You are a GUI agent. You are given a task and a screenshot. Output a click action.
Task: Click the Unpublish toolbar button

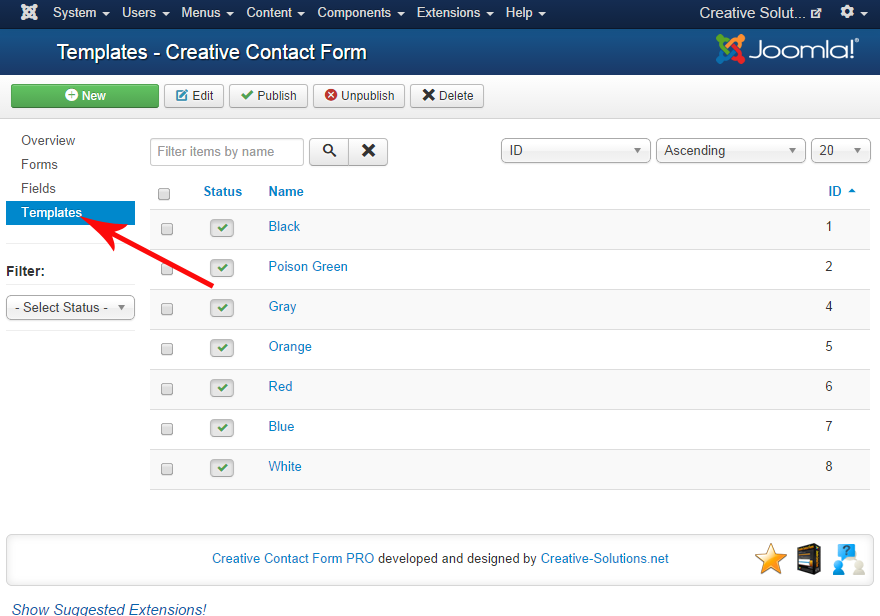359,95
